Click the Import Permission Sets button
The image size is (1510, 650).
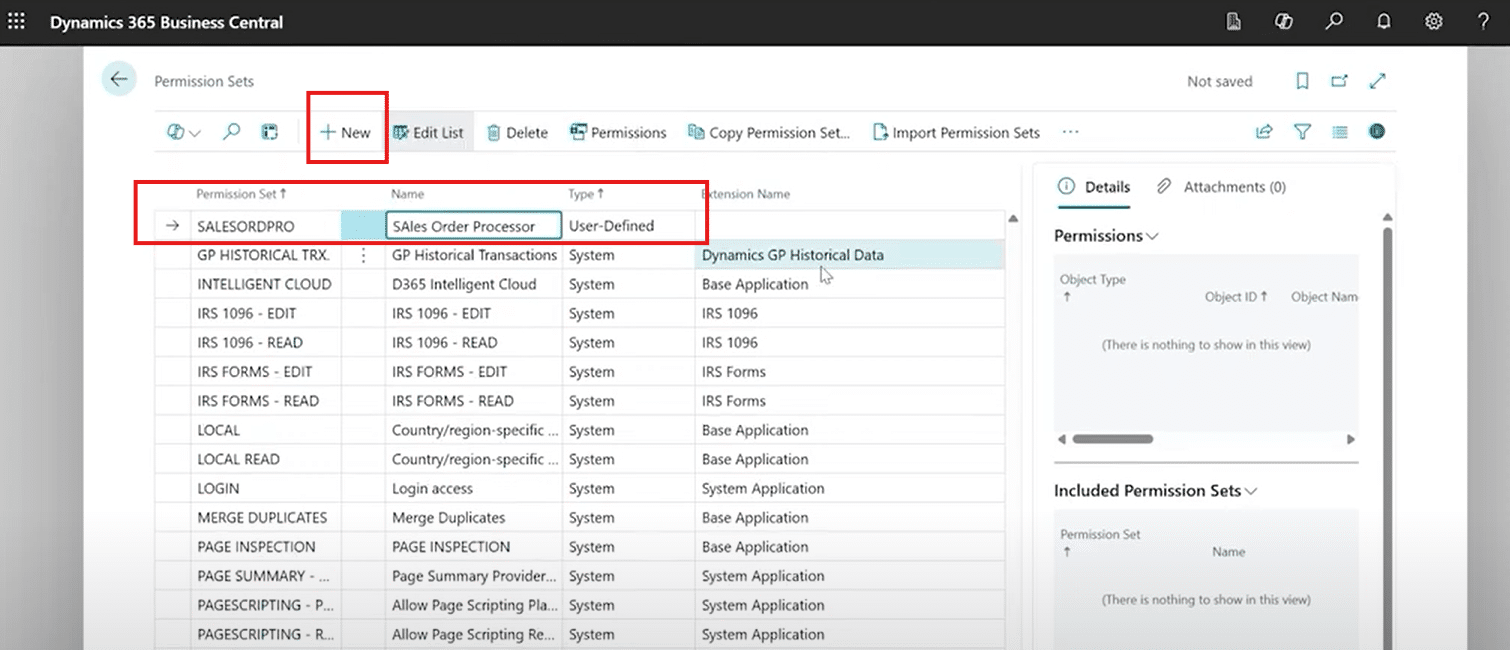[956, 132]
